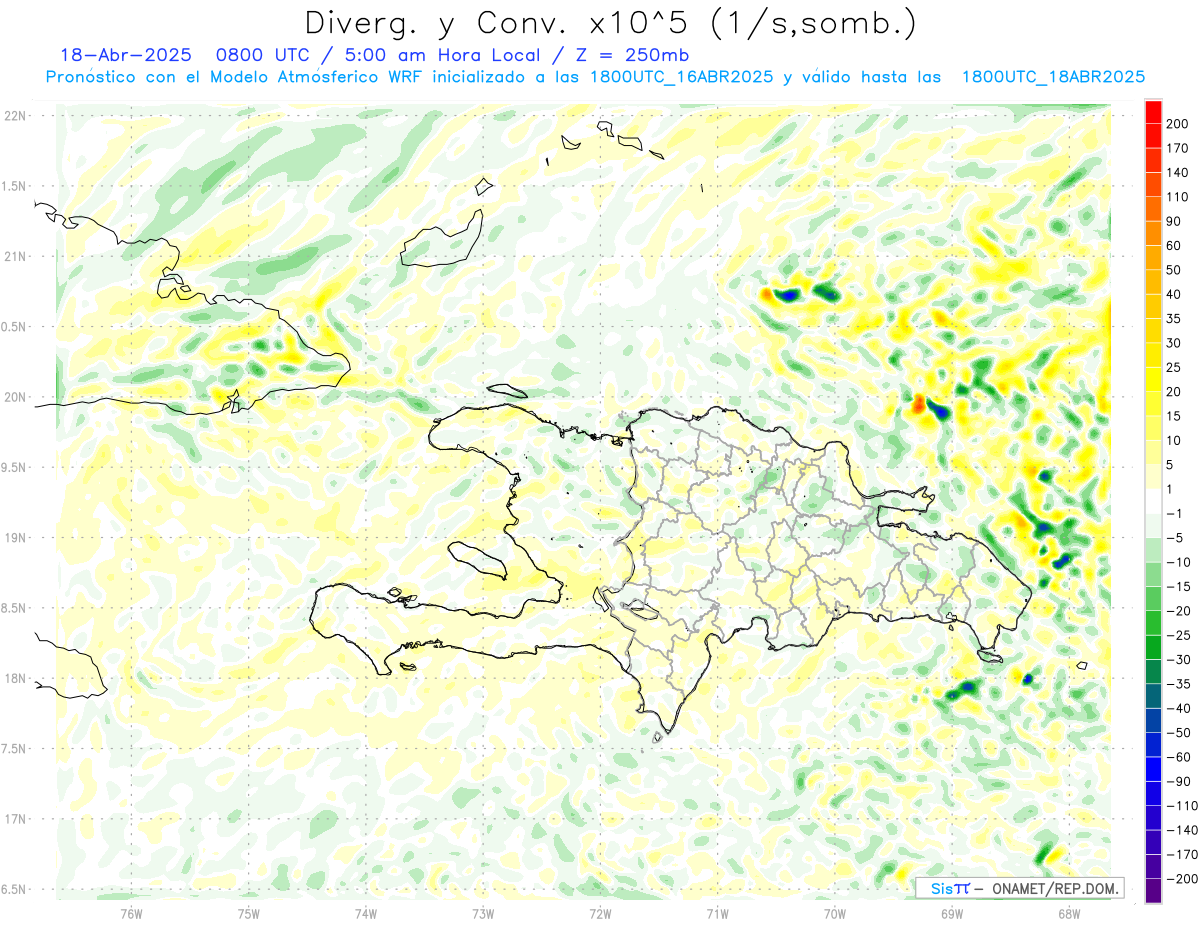Viewport: 1200px width, 927px height.
Task: Click colorbar value '-90'
Action: [1177, 781]
